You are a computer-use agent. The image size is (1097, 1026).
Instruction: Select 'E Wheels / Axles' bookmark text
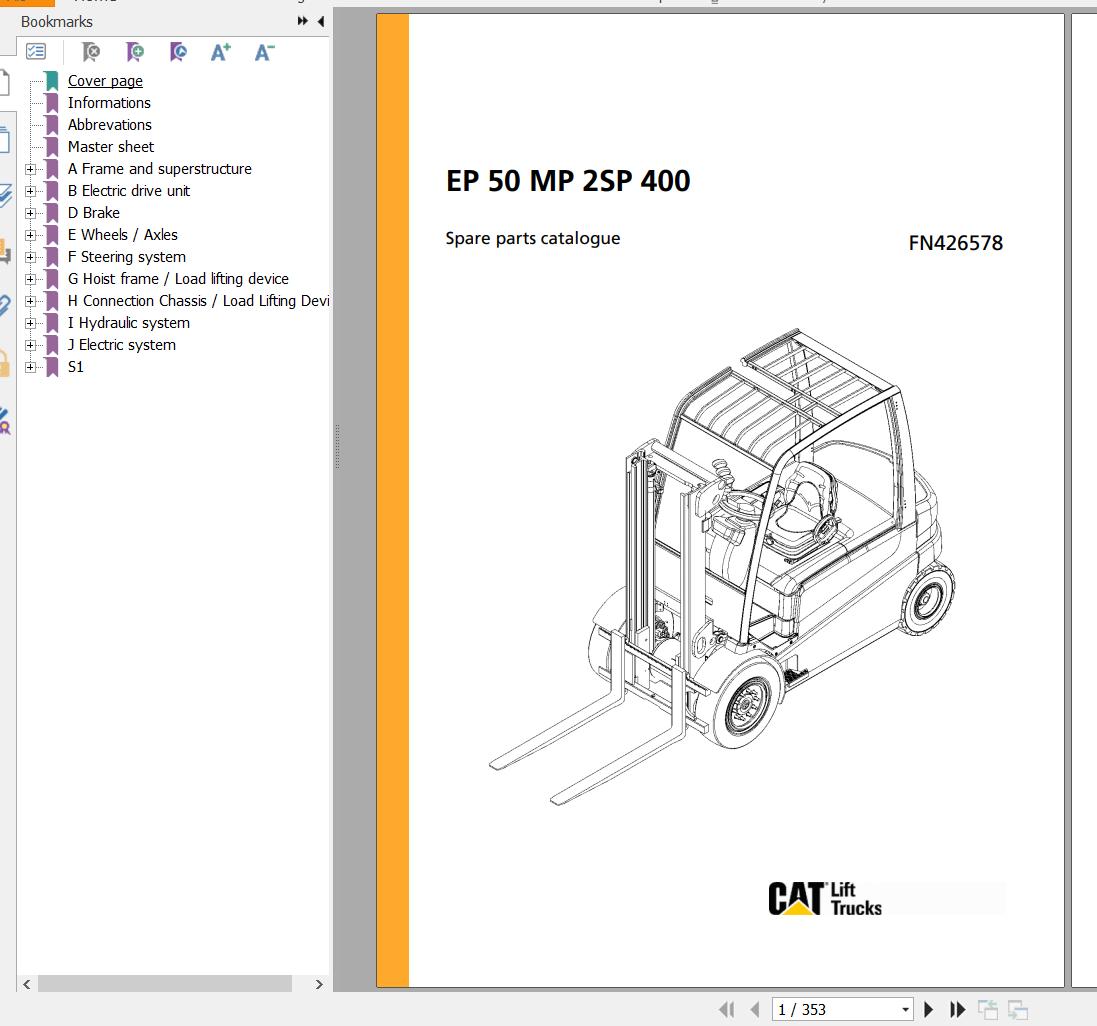[x=122, y=235]
